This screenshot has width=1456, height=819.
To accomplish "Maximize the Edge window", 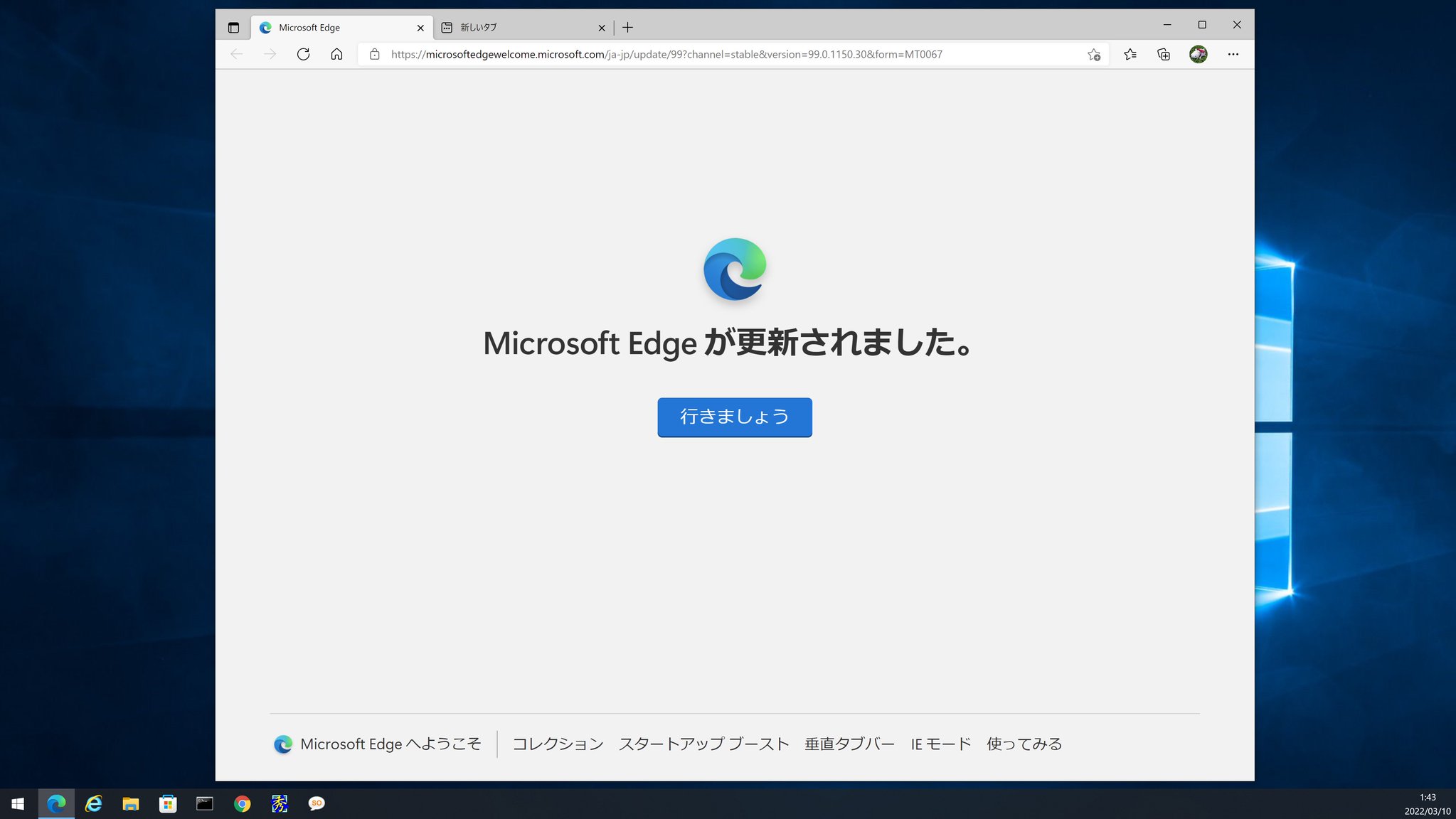I will click(x=1202, y=25).
